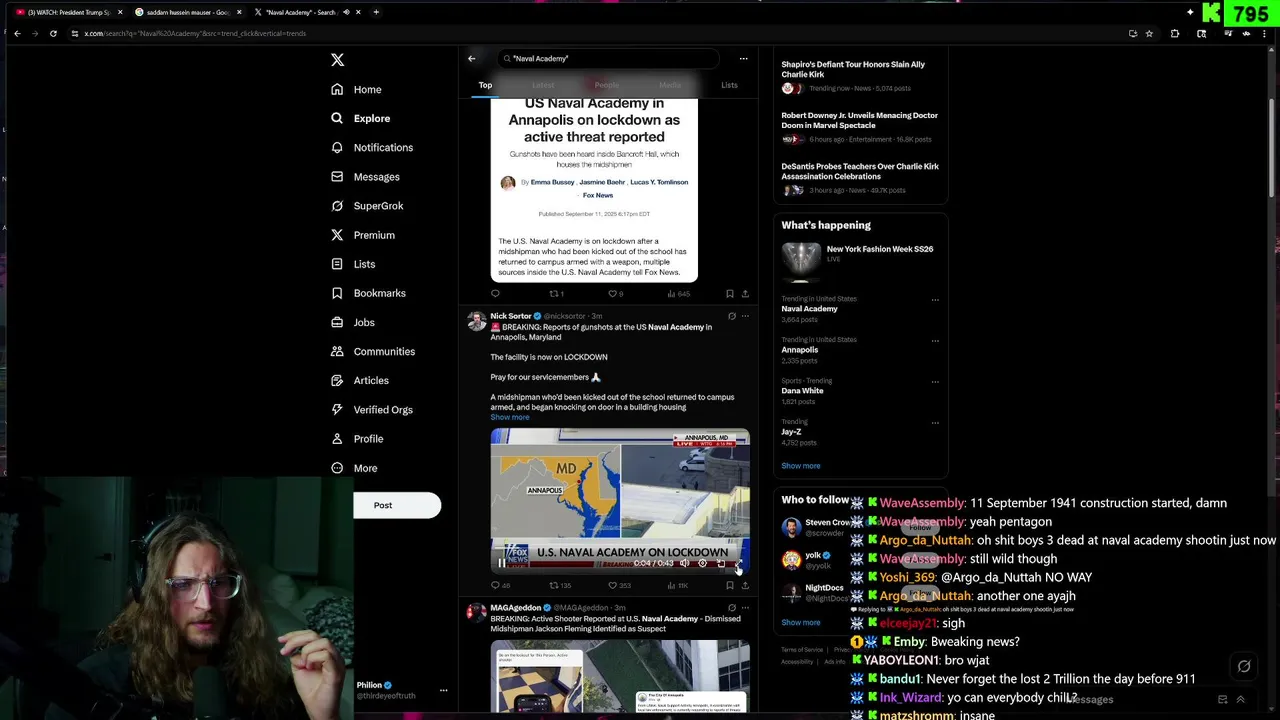Image resolution: width=1280 pixels, height=720 pixels.
Task: Click the Communities people icon
Action: 337,351
